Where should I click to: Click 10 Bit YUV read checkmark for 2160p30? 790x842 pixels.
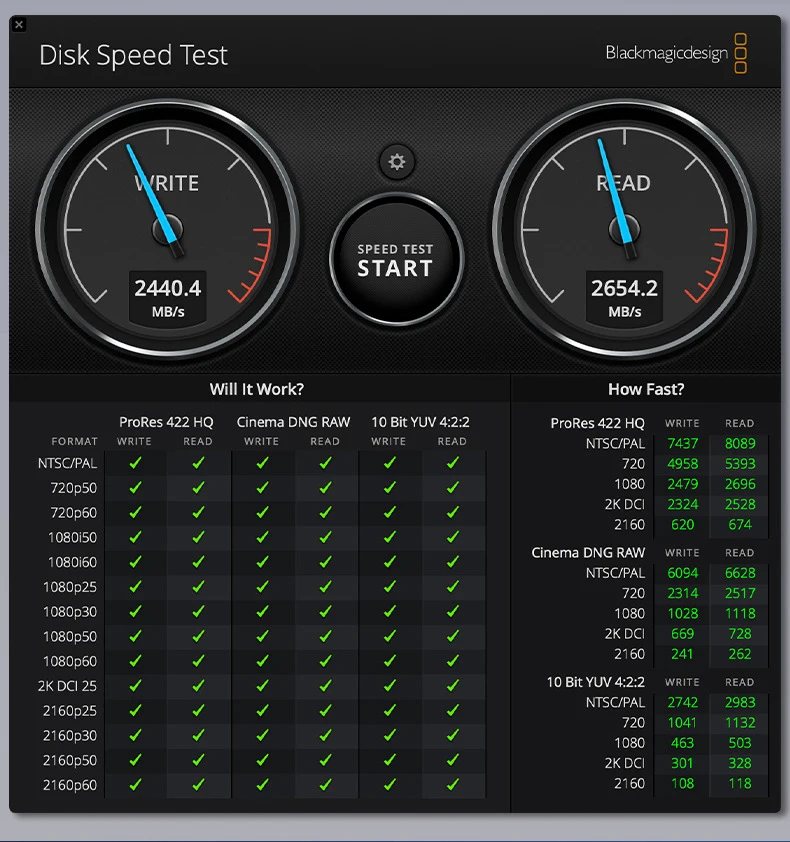click(453, 735)
